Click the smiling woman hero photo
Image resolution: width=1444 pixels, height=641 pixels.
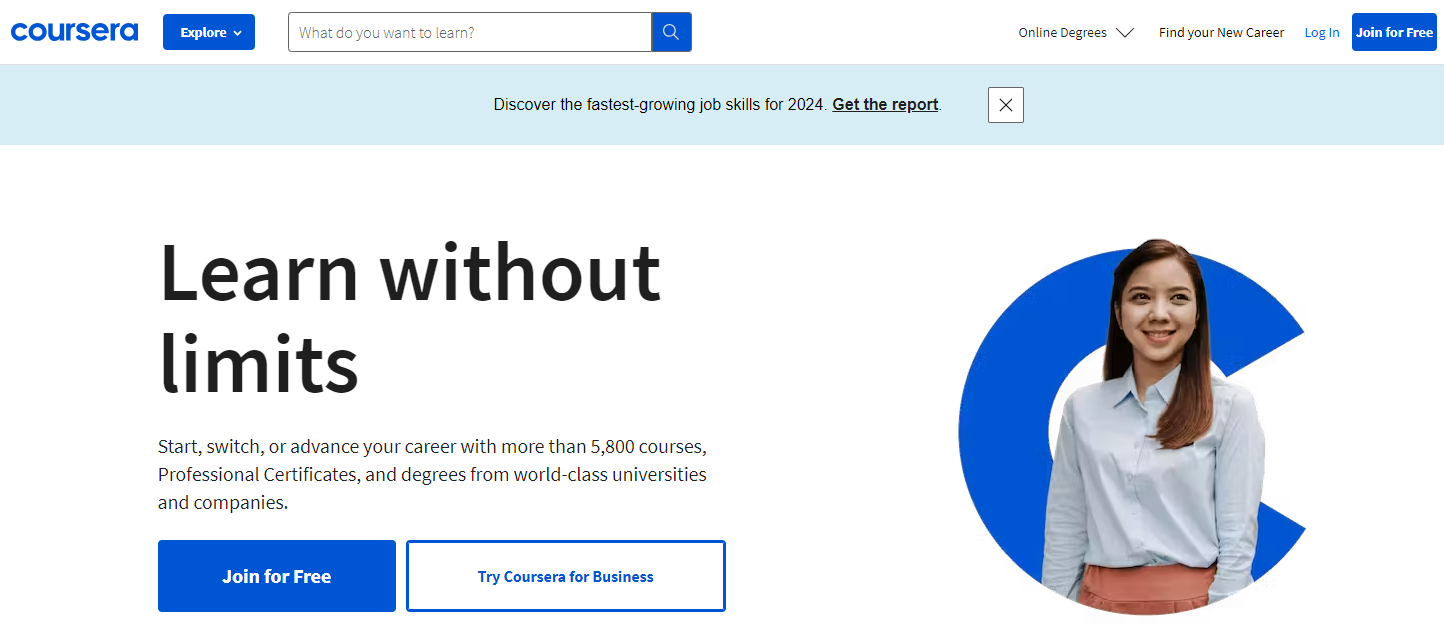tap(1150, 420)
